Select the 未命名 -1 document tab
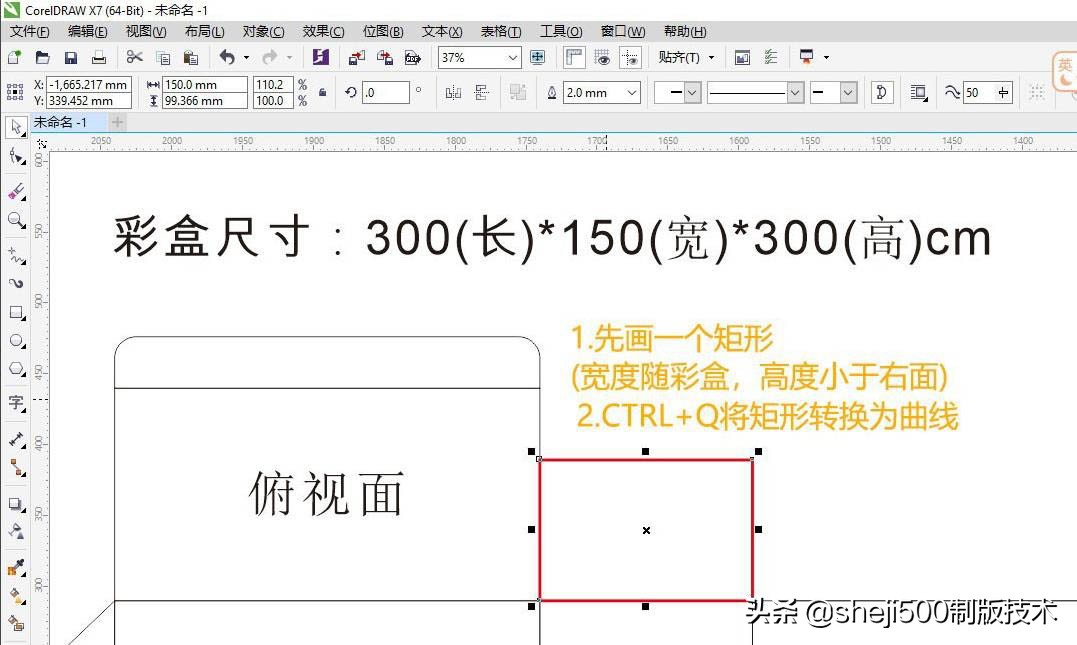 point(68,122)
